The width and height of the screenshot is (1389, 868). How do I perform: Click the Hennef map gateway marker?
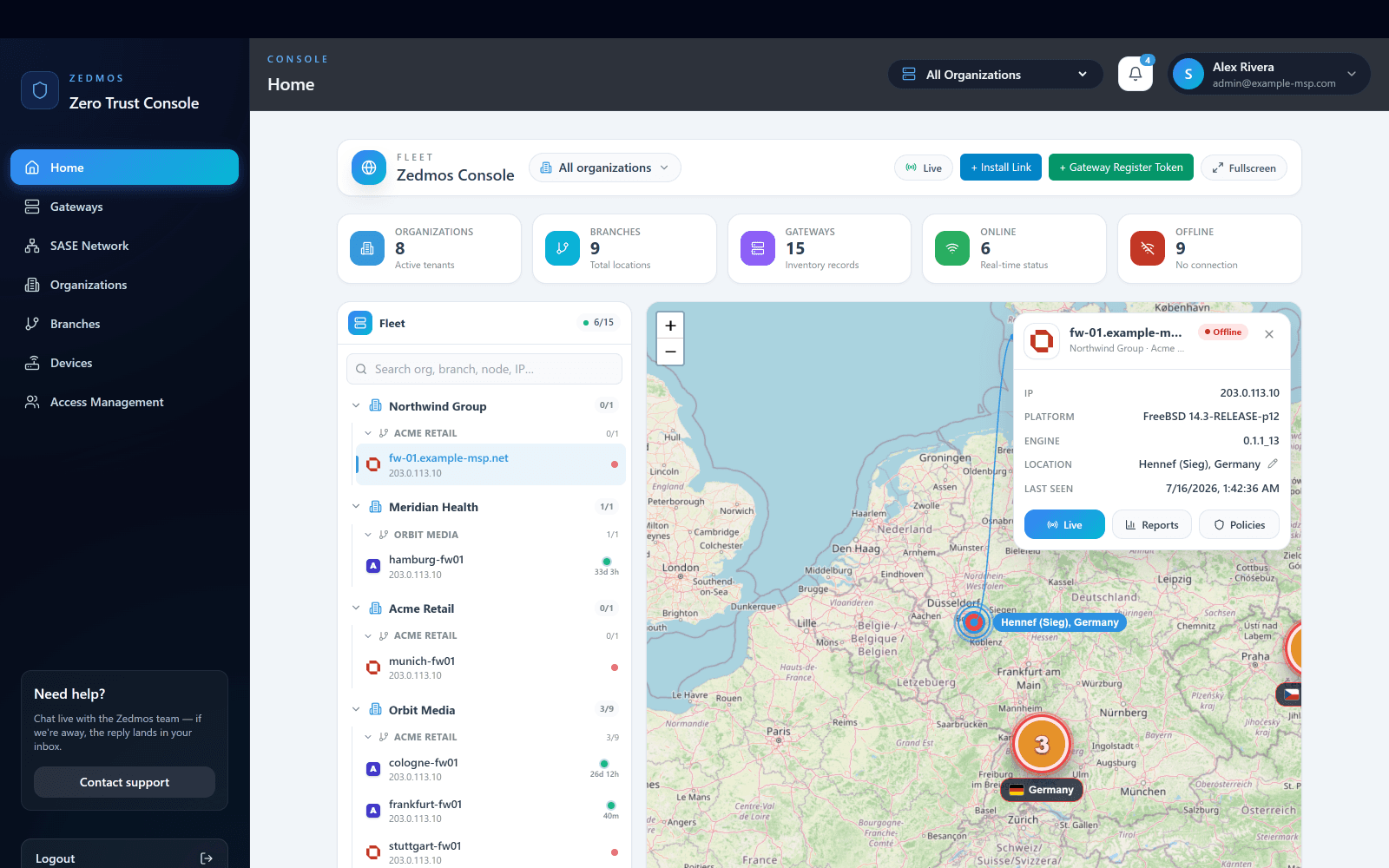point(974,621)
